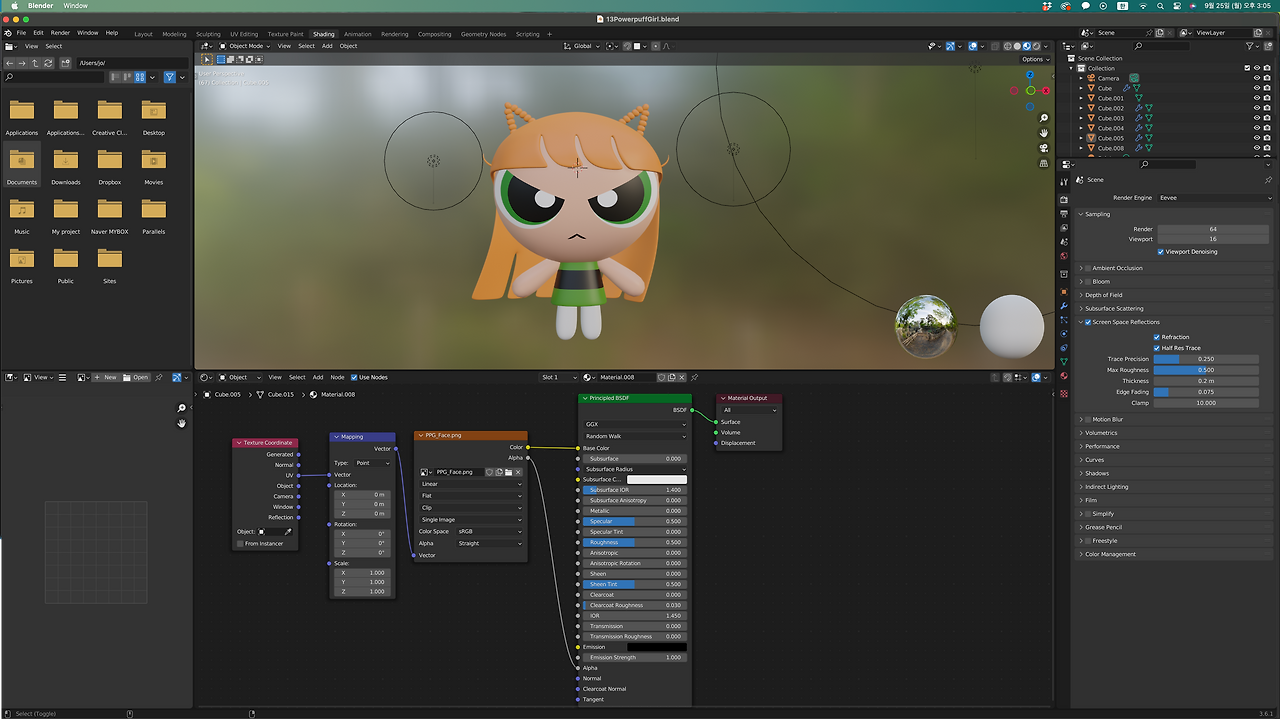Image resolution: width=1280 pixels, height=719 pixels.
Task: Click the Open image button
Action: click(x=137, y=377)
